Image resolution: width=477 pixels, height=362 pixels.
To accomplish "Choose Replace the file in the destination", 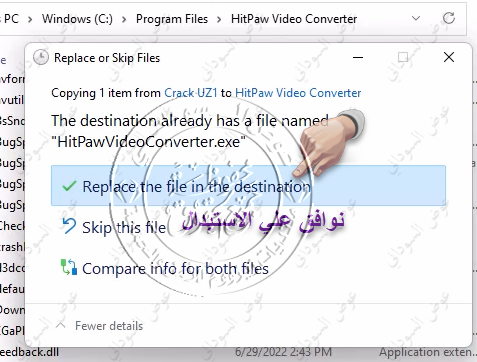I will coord(248,185).
